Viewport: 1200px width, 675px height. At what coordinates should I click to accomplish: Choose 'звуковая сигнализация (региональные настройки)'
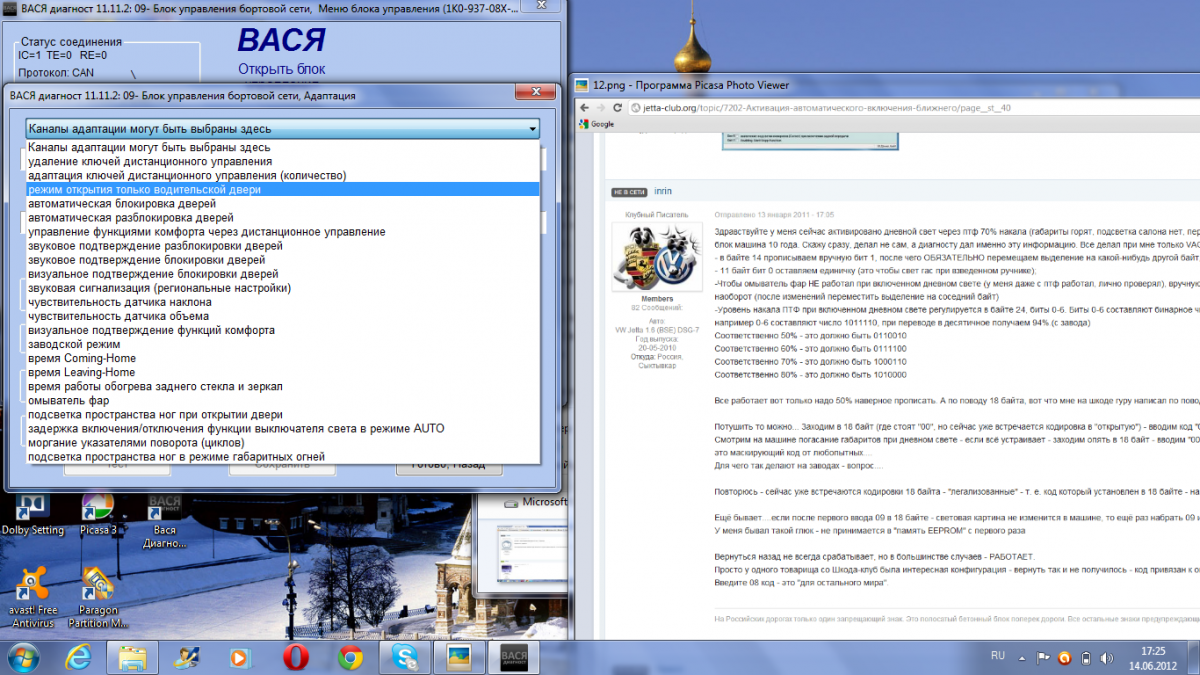pos(282,288)
